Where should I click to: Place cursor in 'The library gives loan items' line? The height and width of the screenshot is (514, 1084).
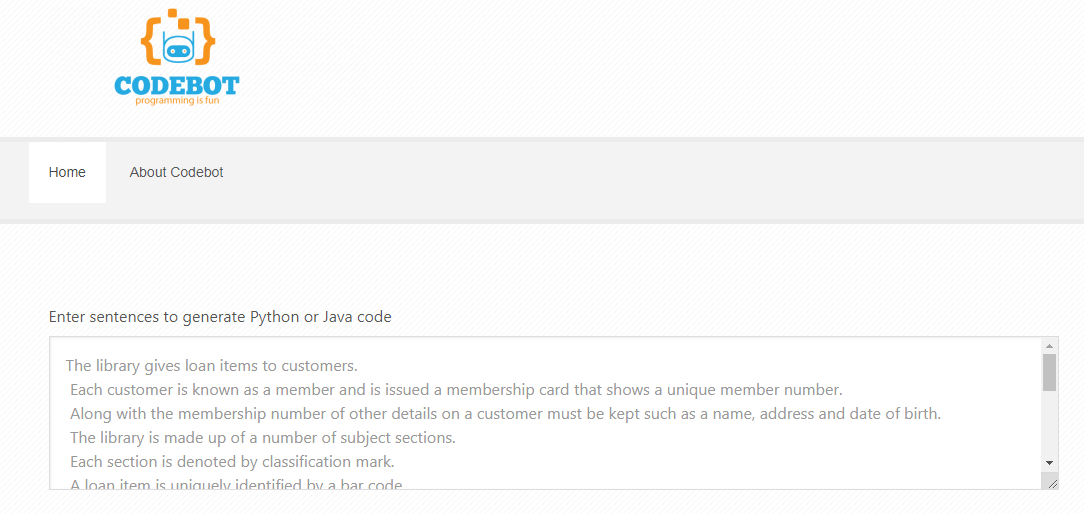(x=211, y=366)
